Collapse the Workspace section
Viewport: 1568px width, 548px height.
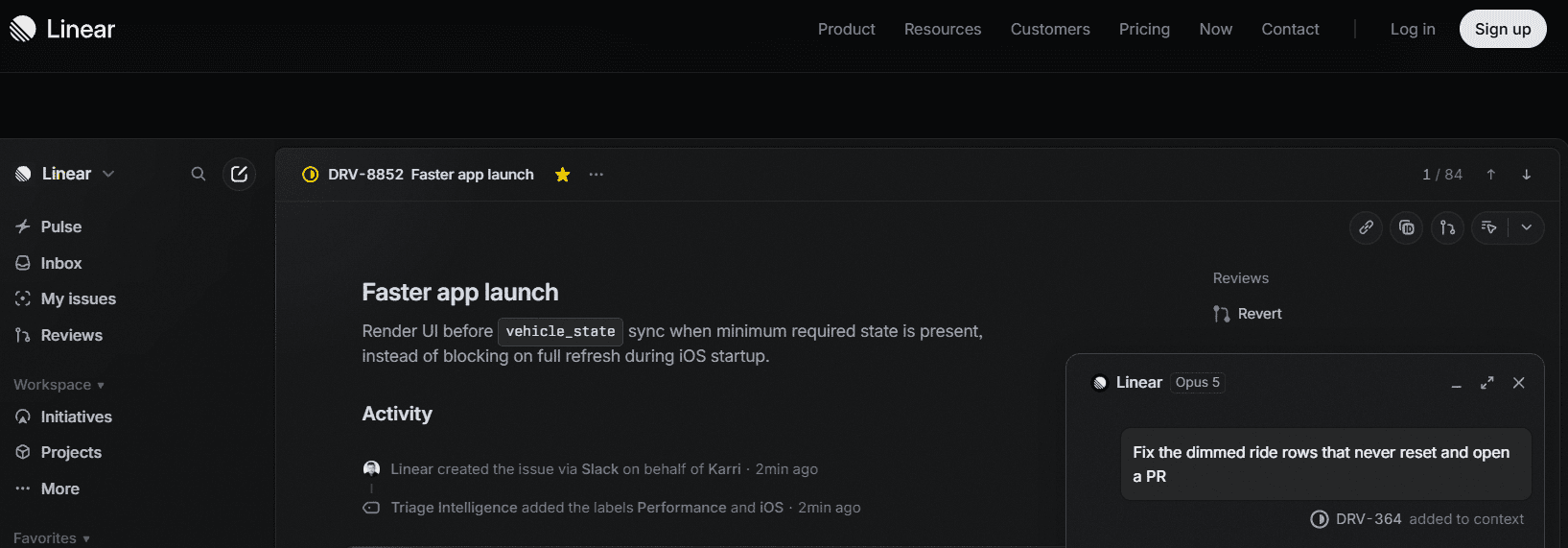(59, 385)
